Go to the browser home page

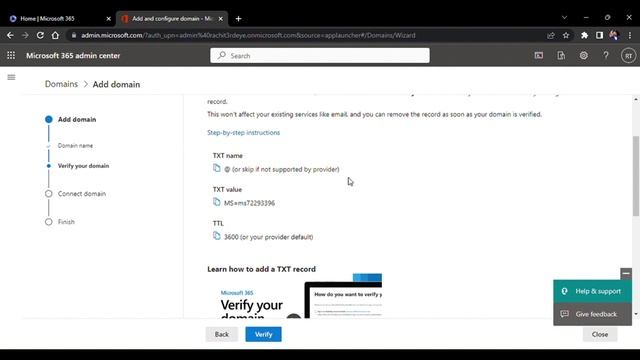pos(55,36)
